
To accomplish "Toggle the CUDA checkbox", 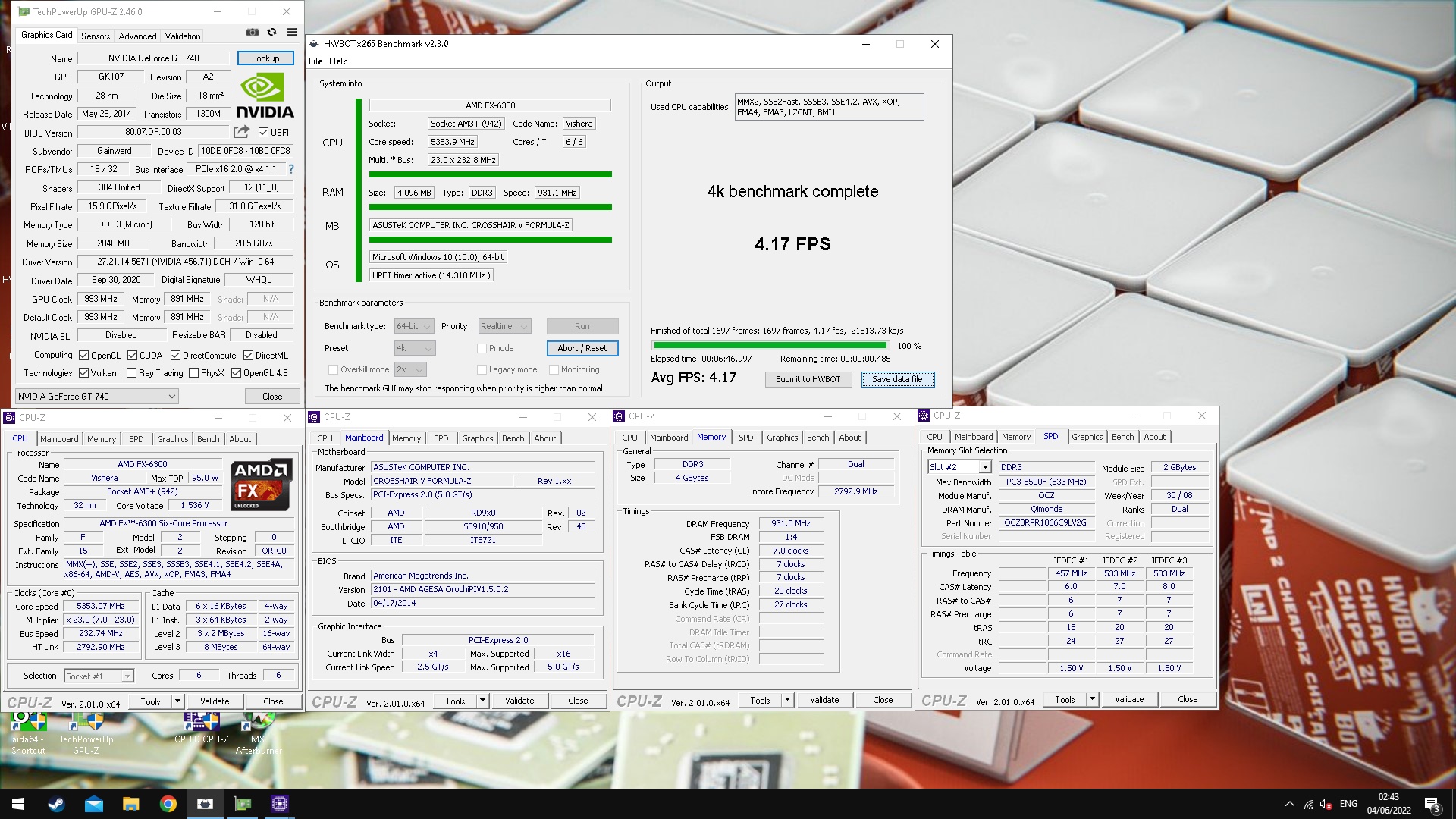I will tap(132, 356).
